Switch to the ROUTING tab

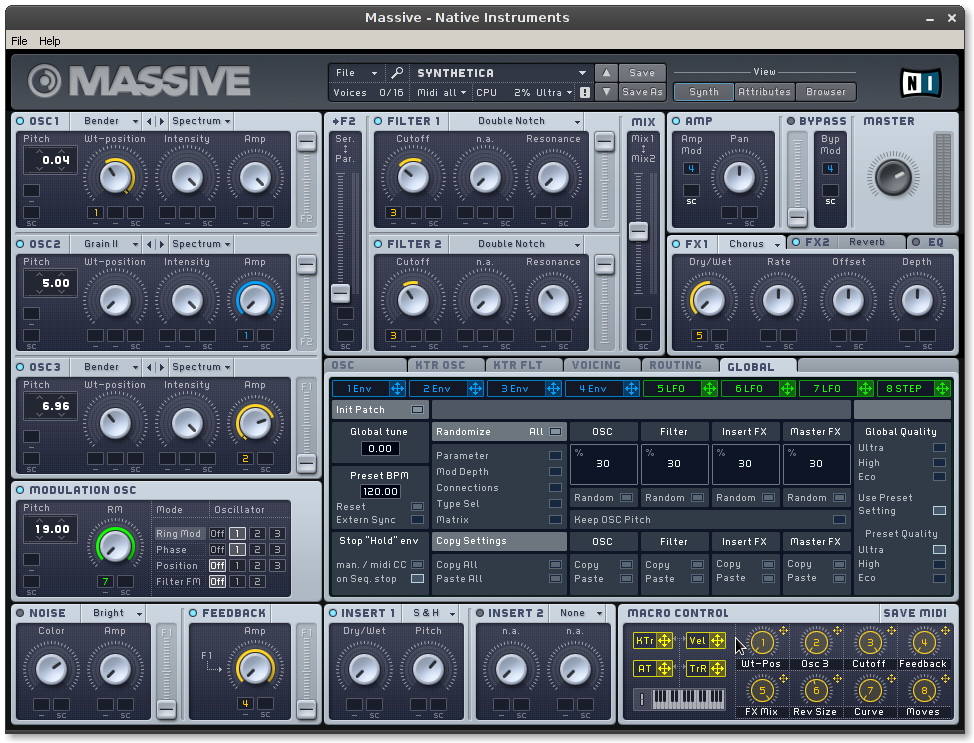[675, 366]
